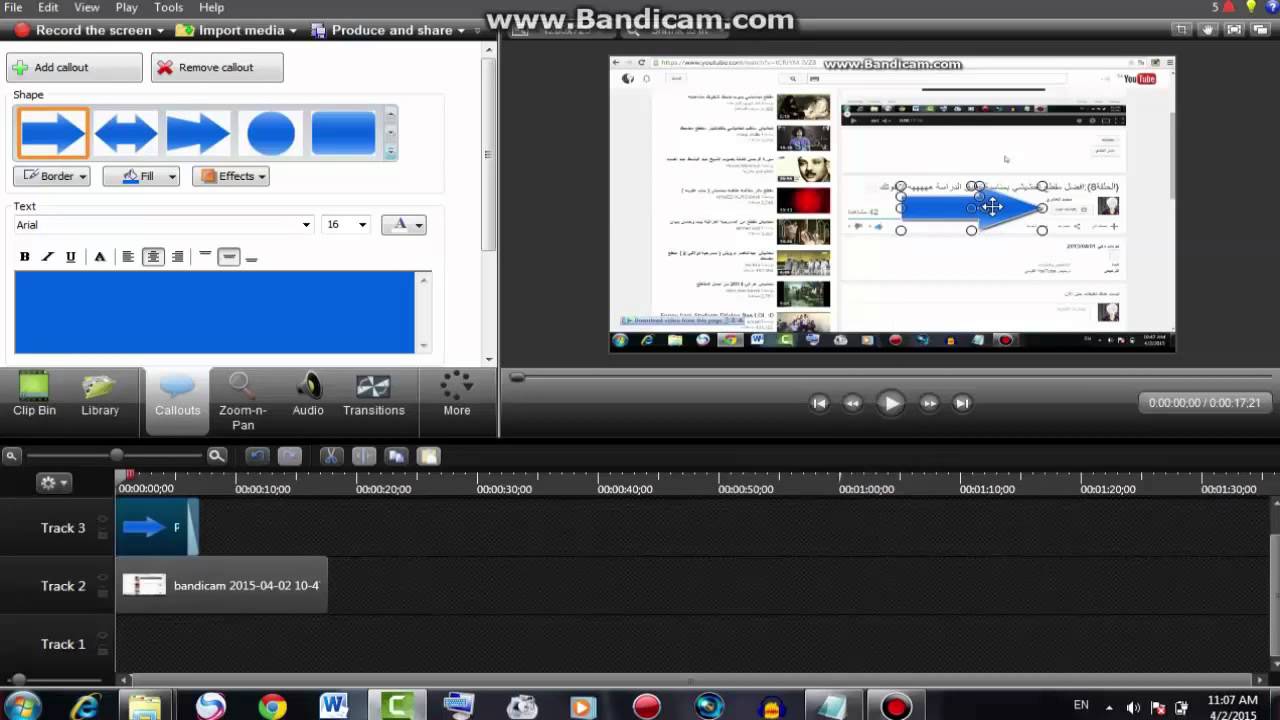Align callout text left
The width and height of the screenshot is (1280, 720).
pos(128,257)
